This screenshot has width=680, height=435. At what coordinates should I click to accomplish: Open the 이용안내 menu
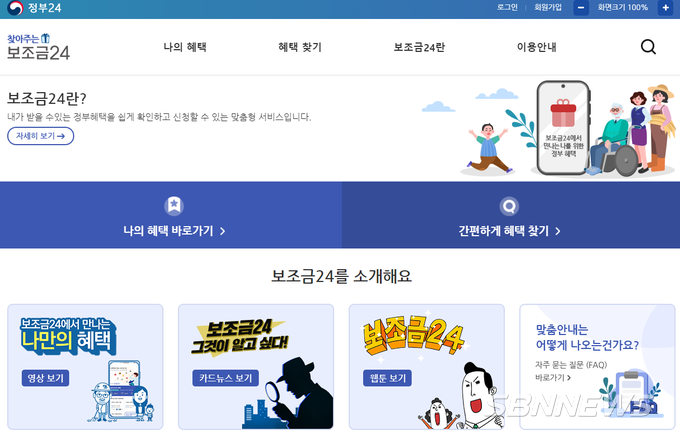[x=536, y=47]
